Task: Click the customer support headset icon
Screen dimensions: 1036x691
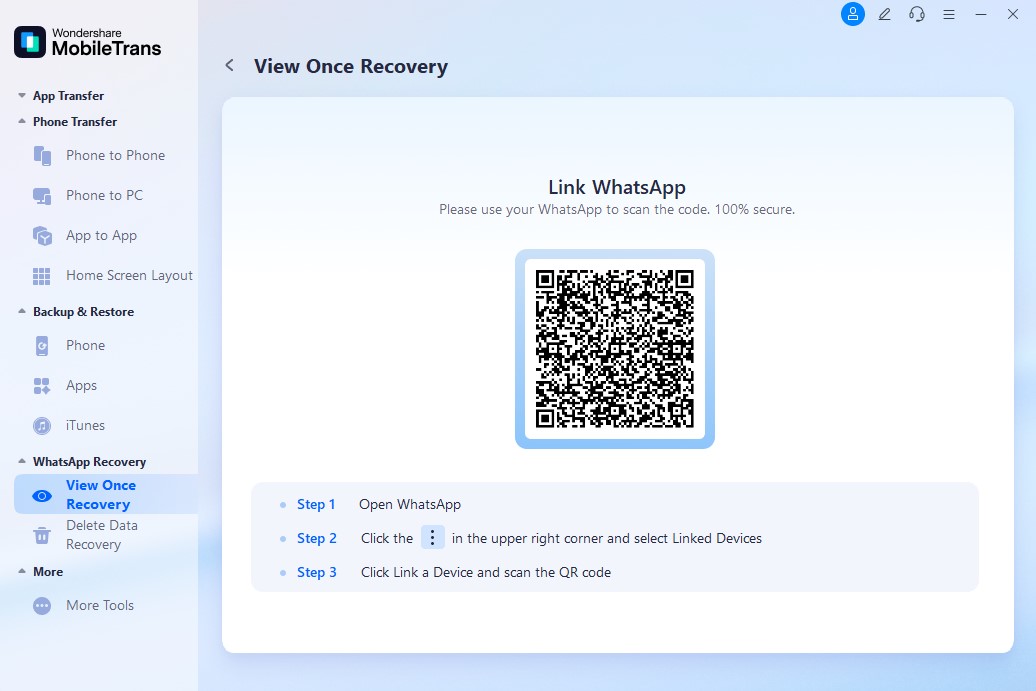Action: [916, 14]
